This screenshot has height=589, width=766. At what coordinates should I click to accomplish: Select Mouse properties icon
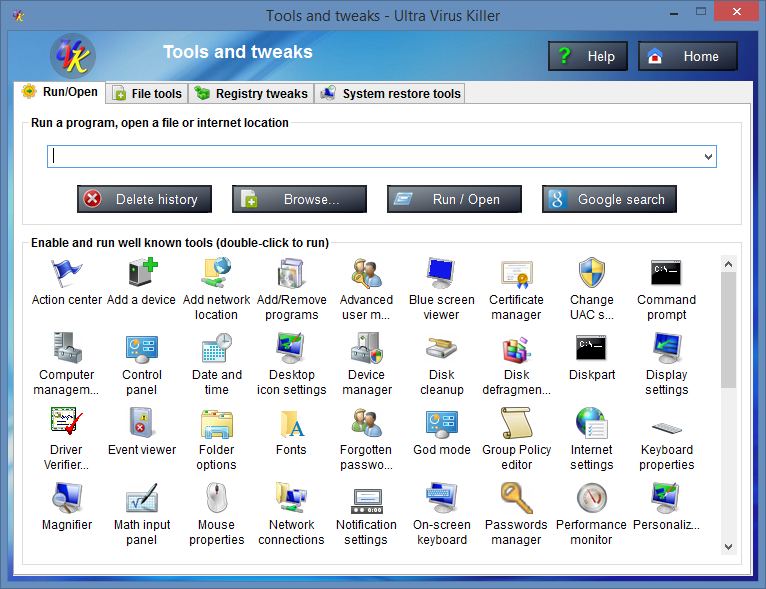(216, 498)
